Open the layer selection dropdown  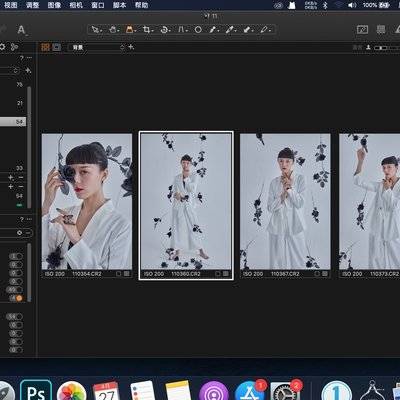click(96, 47)
